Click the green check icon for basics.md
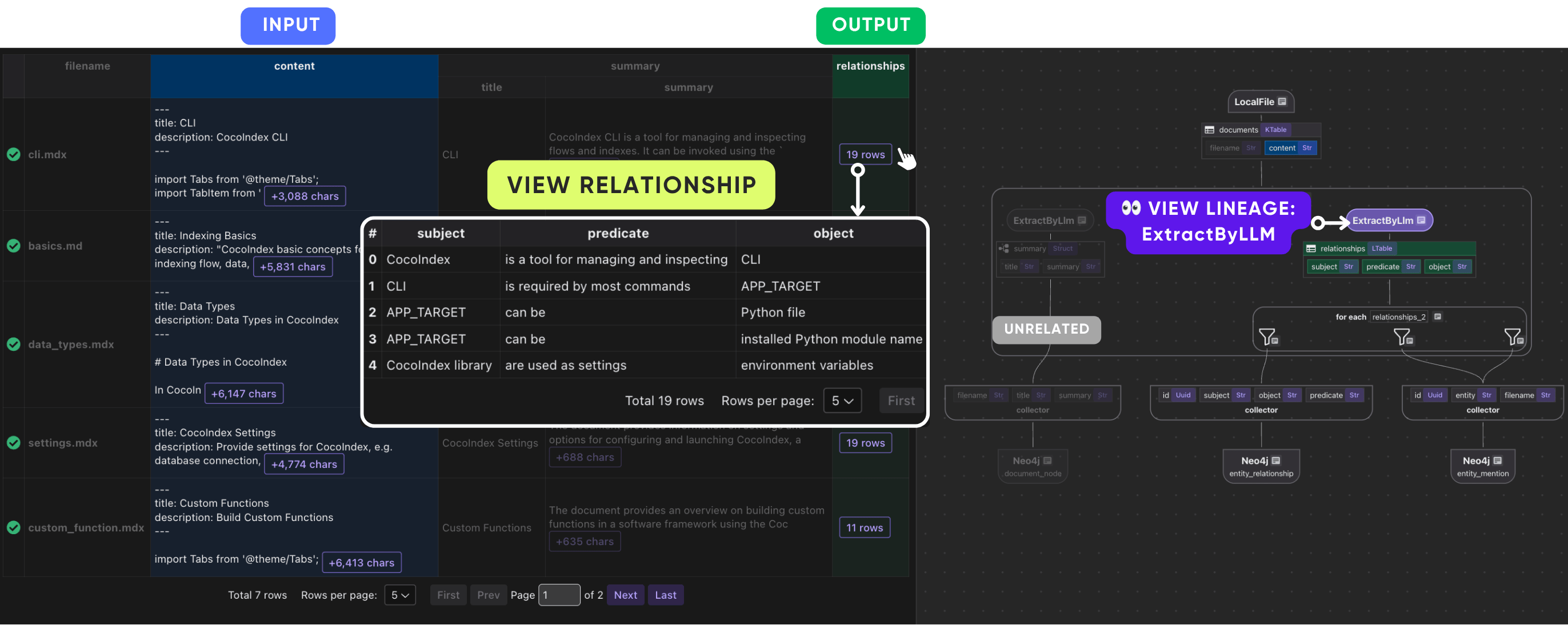Viewport: 1568px width, 625px height. click(13, 246)
